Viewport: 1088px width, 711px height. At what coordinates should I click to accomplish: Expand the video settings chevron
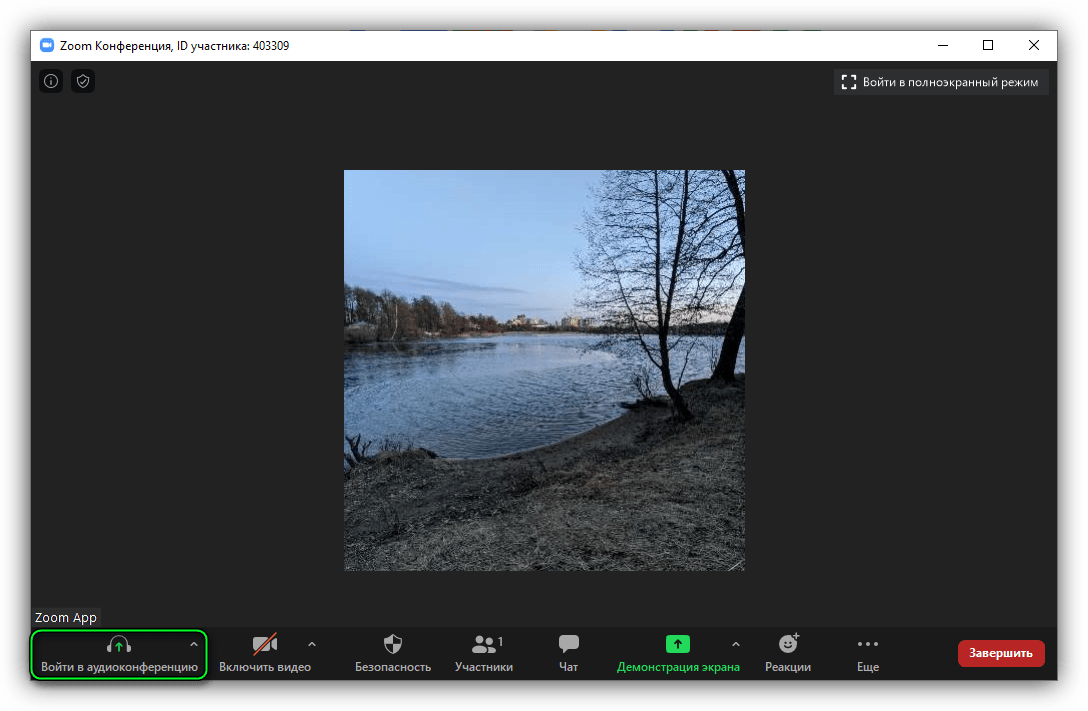(x=312, y=644)
